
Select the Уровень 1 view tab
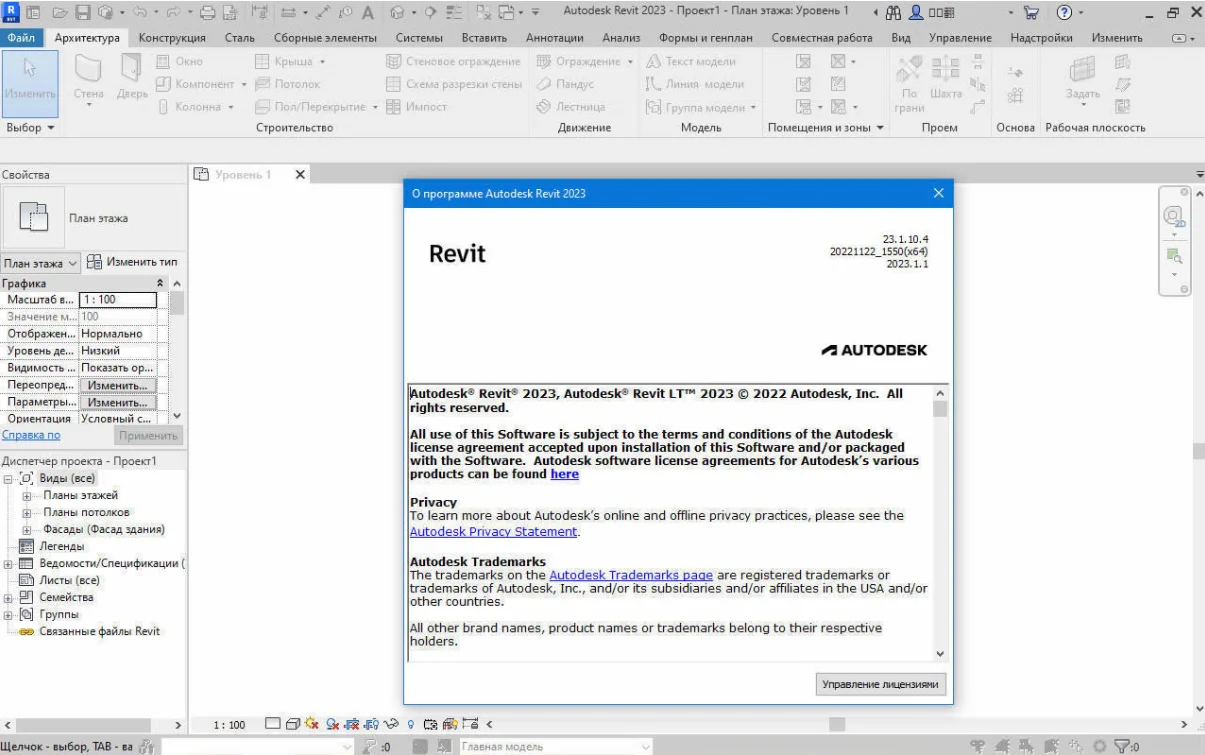point(241,174)
